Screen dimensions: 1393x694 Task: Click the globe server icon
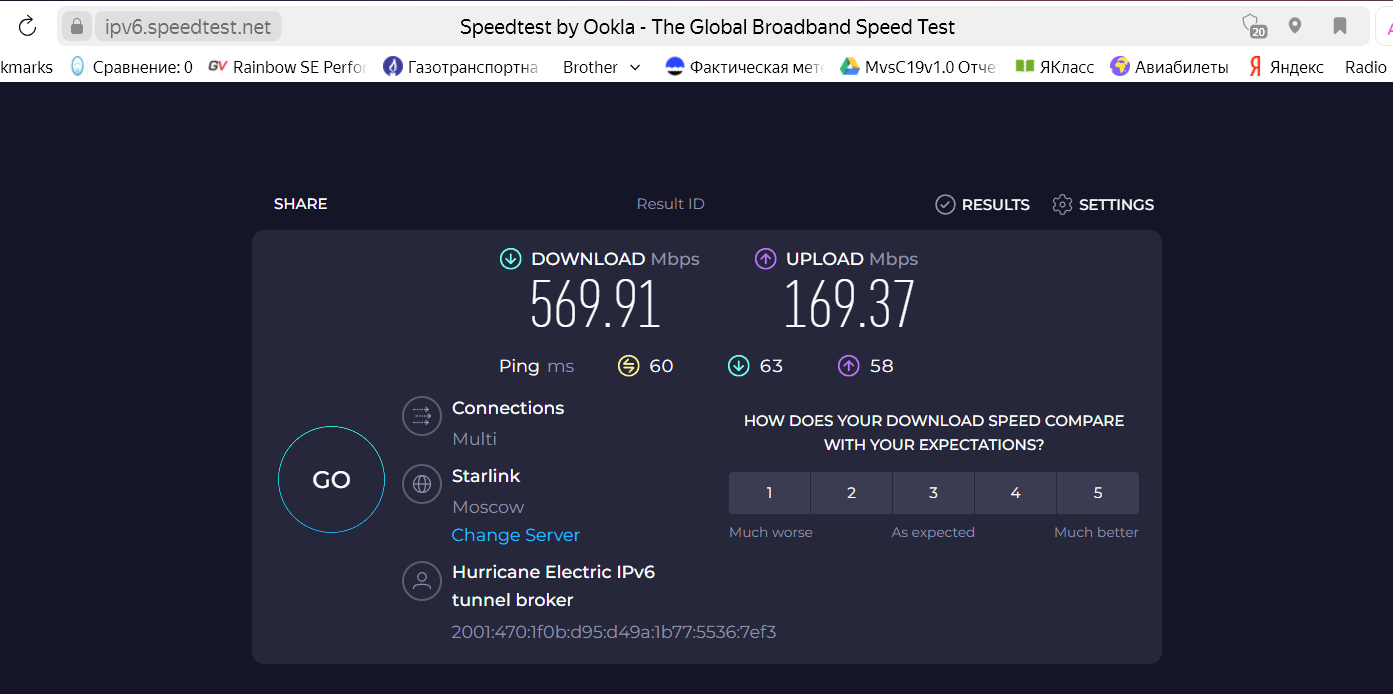422,484
